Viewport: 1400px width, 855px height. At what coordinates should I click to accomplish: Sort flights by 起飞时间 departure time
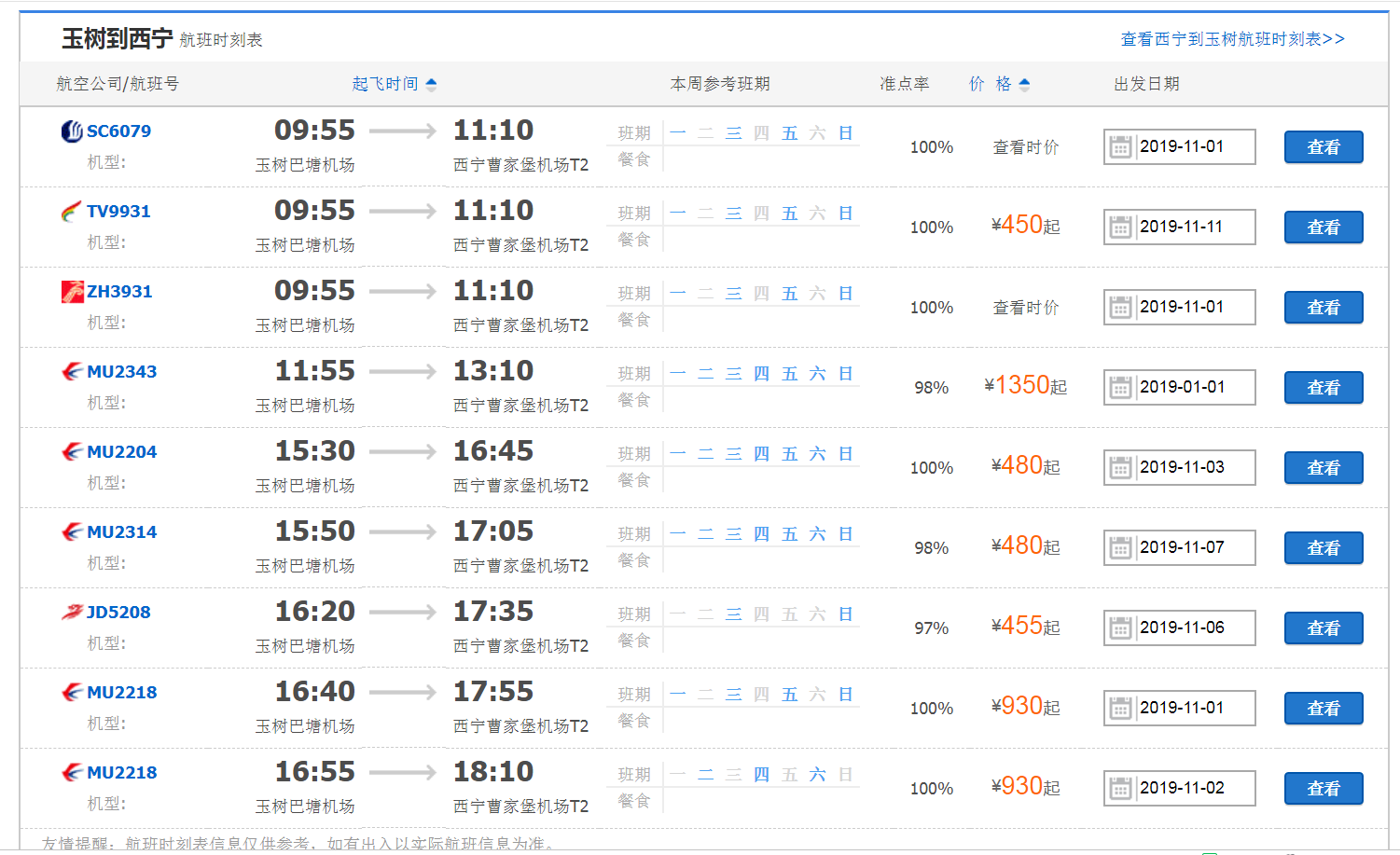click(395, 84)
